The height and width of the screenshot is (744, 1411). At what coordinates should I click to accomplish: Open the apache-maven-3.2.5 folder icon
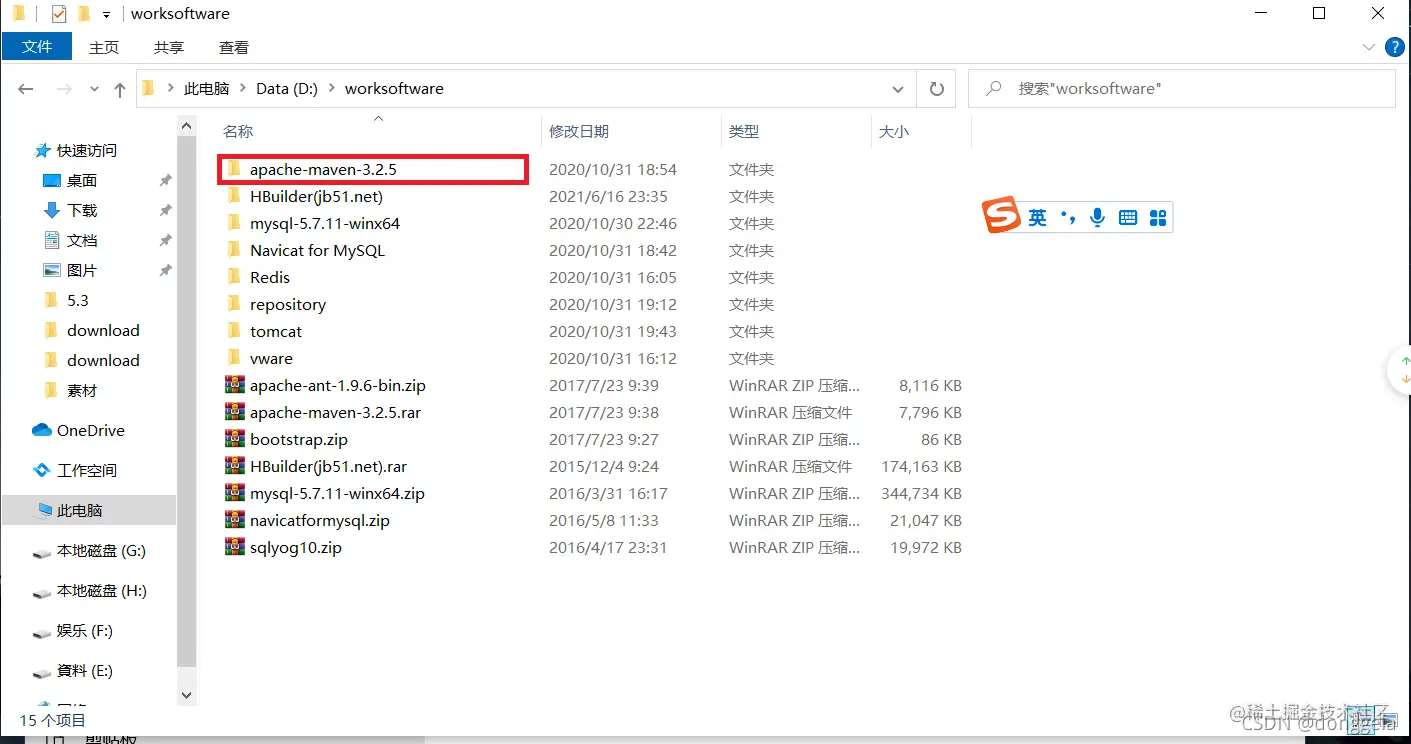(x=234, y=169)
